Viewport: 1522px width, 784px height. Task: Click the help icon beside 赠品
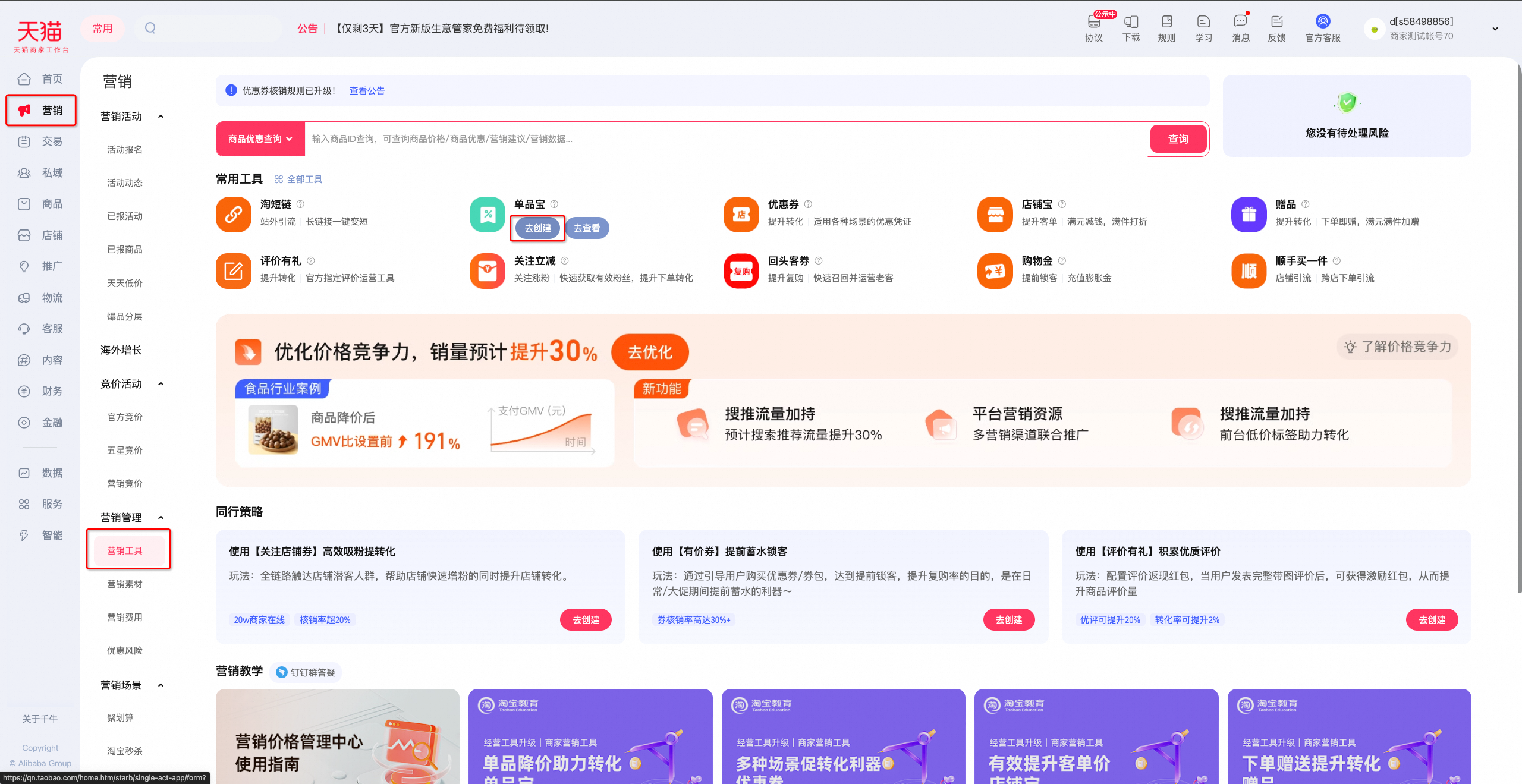coord(1306,204)
